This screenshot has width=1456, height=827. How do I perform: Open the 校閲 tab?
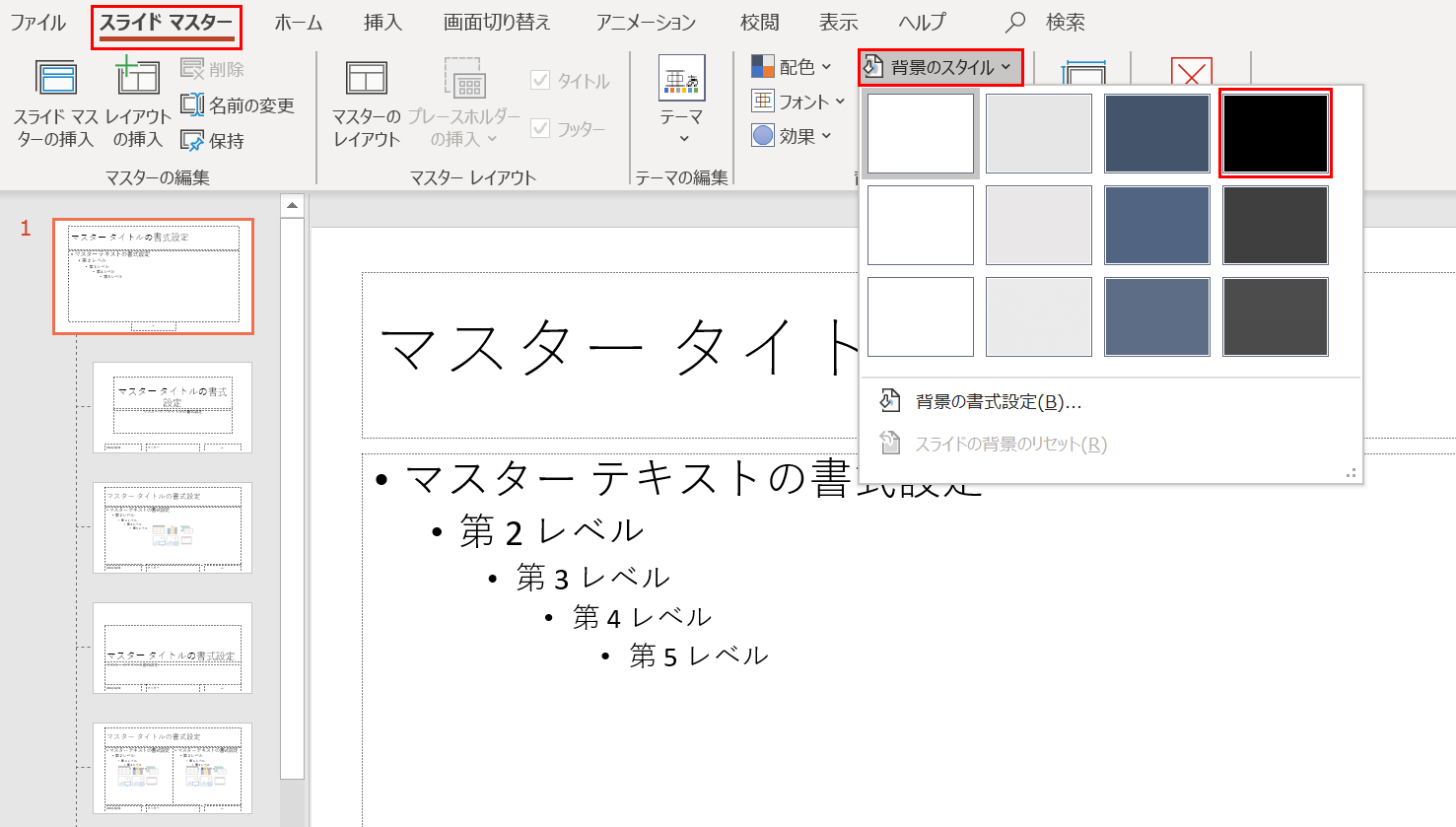pyautogui.click(x=759, y=23)
